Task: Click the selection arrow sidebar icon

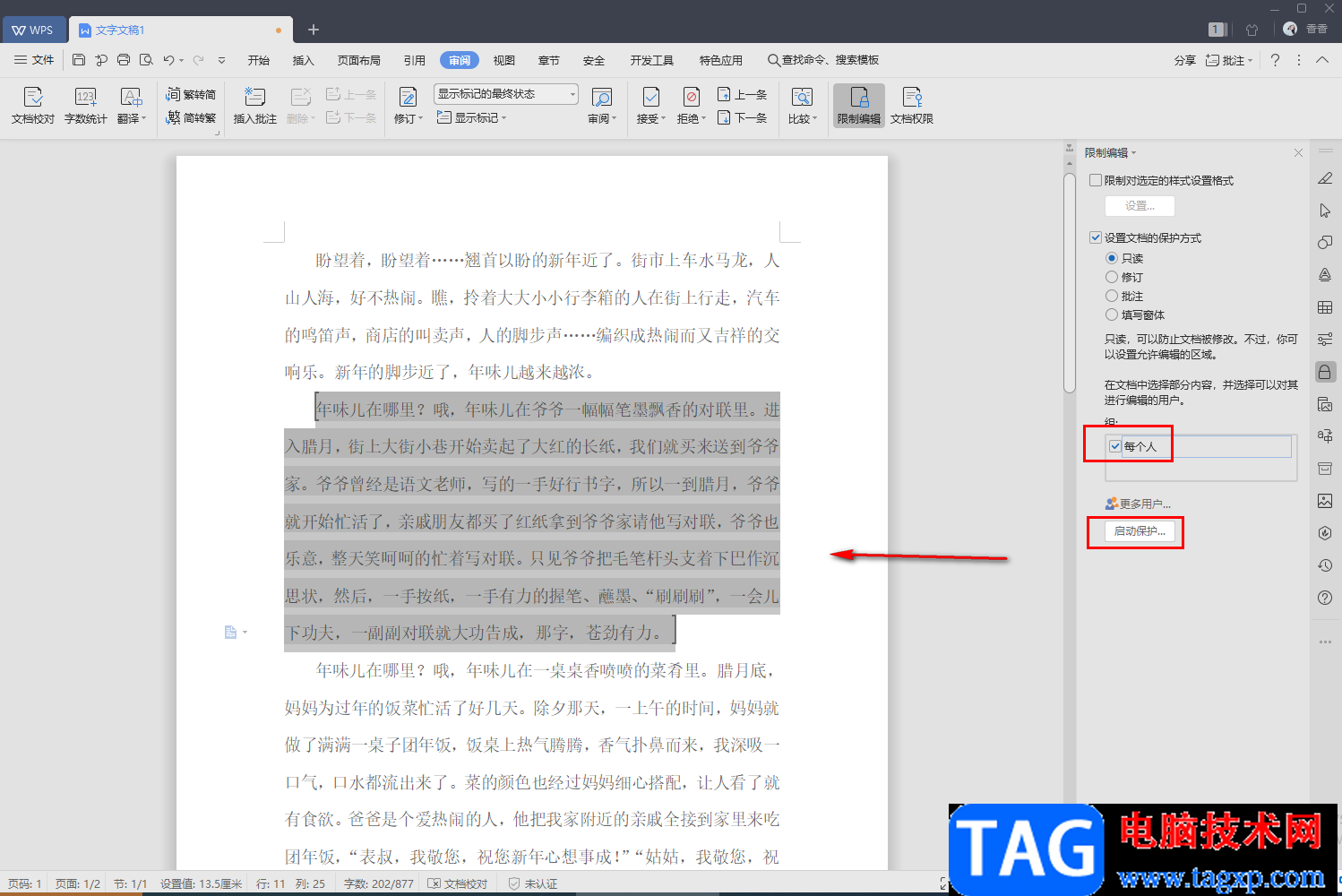Action: click(1325, 211)
